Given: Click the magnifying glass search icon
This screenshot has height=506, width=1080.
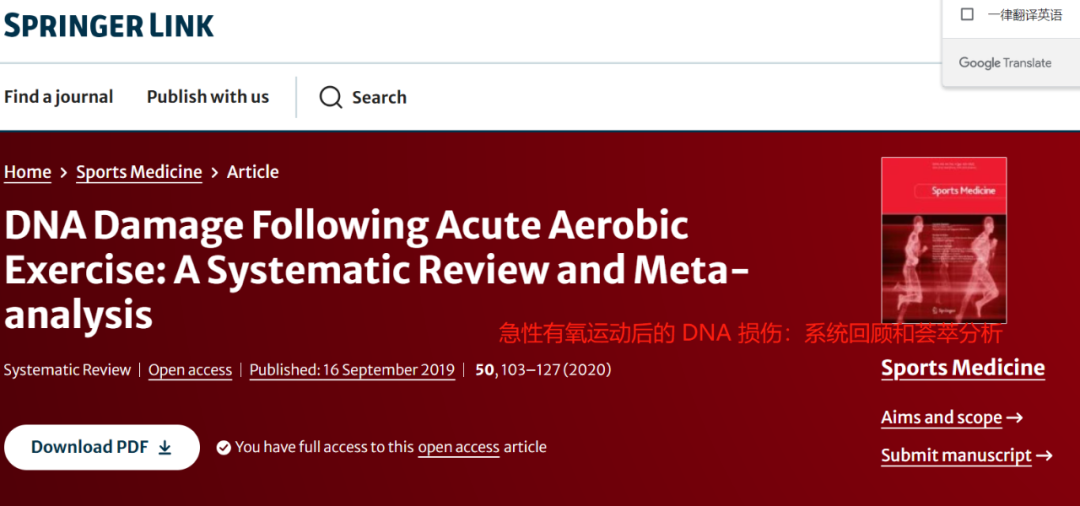Looking at the screenshot, I should click(x=331, y=97).
